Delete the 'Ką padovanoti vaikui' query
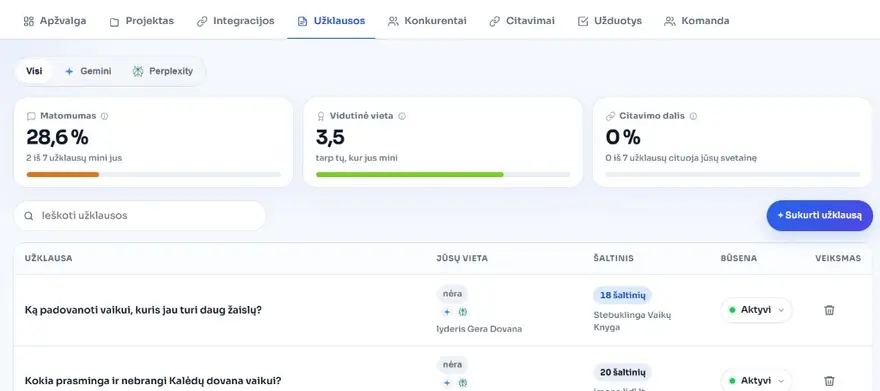This screenshot has width=880, height=391. [x=829, y=310]
